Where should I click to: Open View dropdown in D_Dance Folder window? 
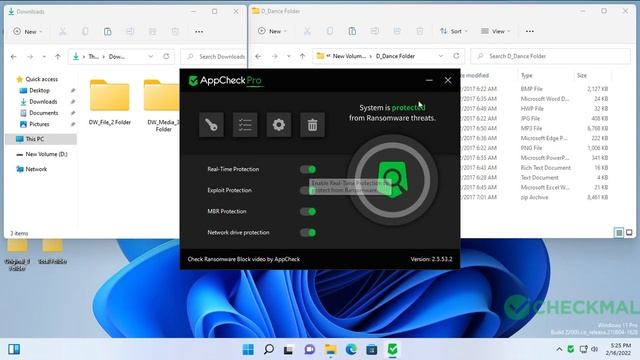coord(496,31)
